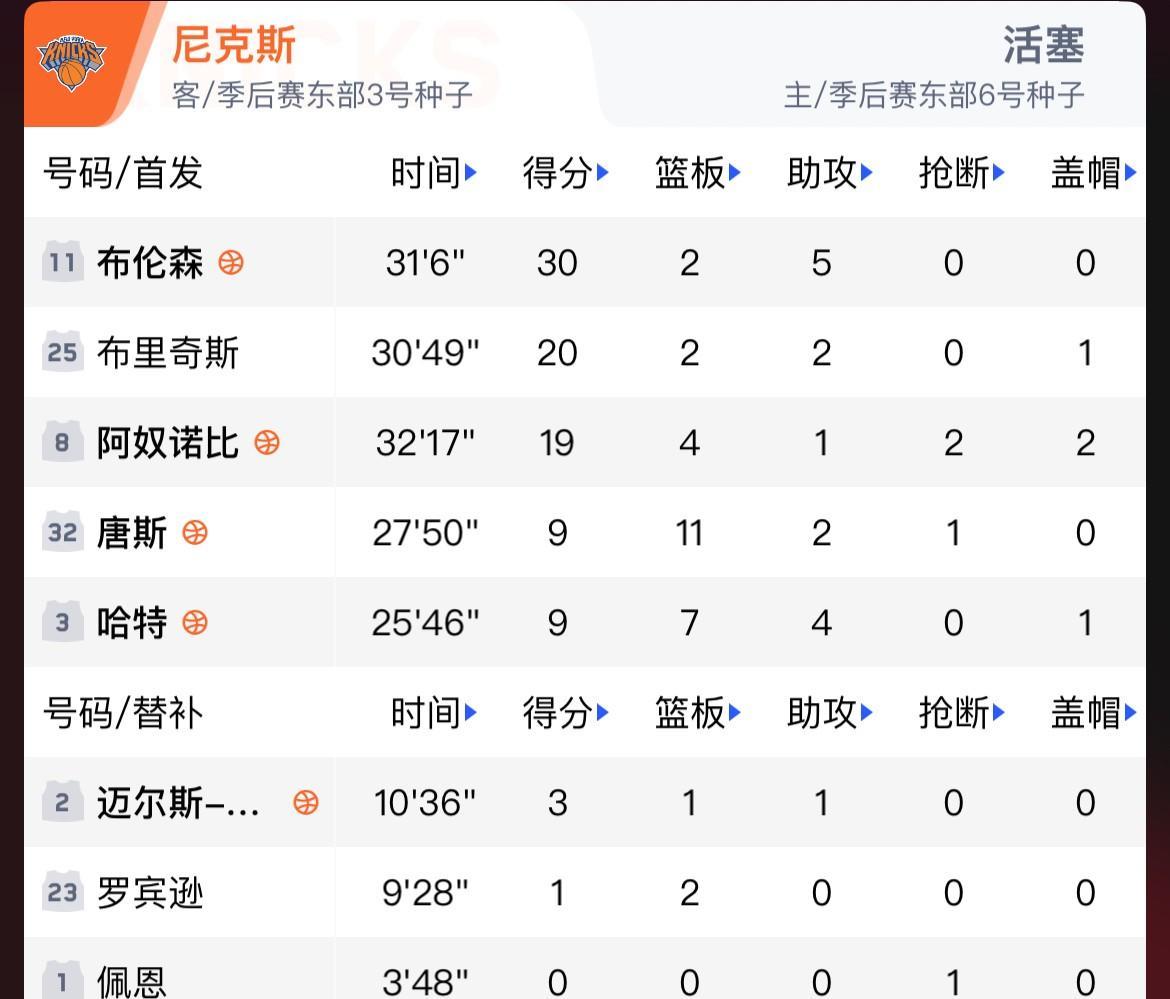The width and height of the screenshot is (1170, 999).
Task: Select 布里奇斯's 20 points cell
Action: click(557, 352)
